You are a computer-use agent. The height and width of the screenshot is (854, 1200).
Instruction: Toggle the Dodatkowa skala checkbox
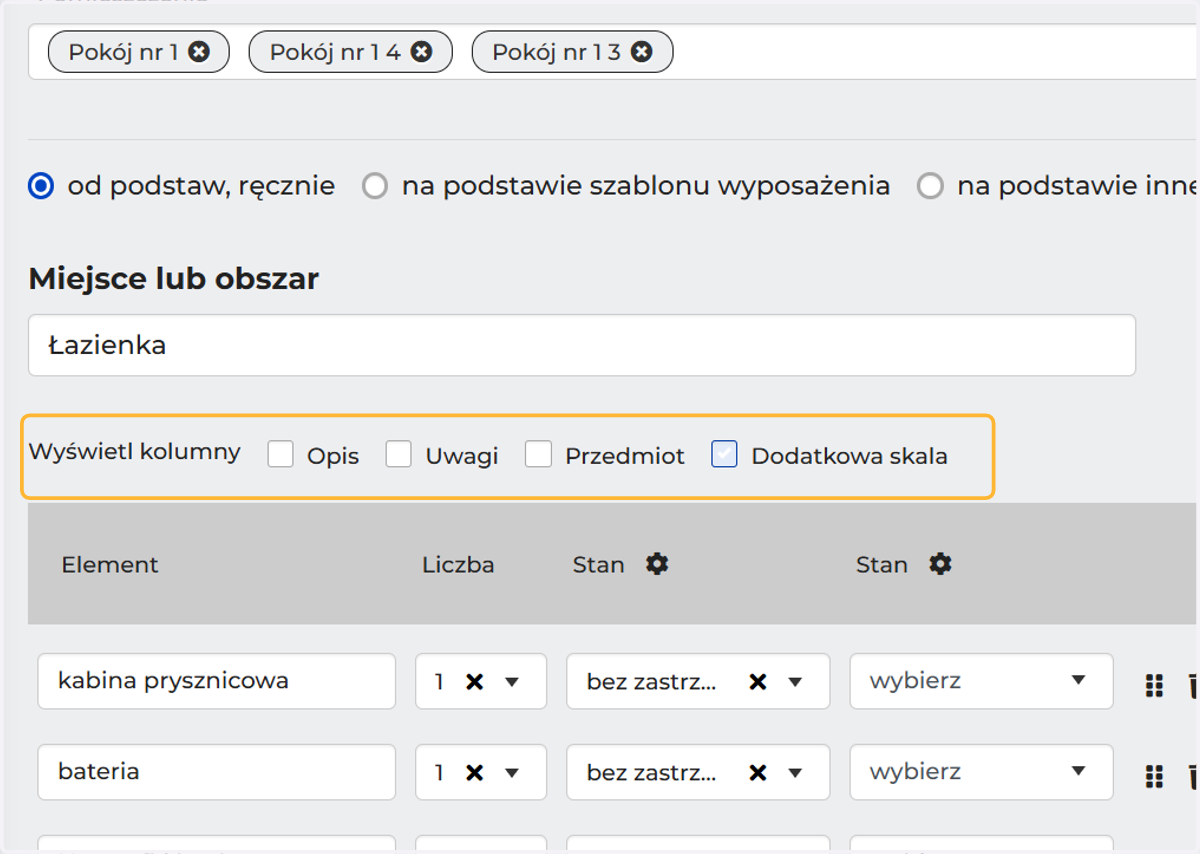[x=724, y=455]
